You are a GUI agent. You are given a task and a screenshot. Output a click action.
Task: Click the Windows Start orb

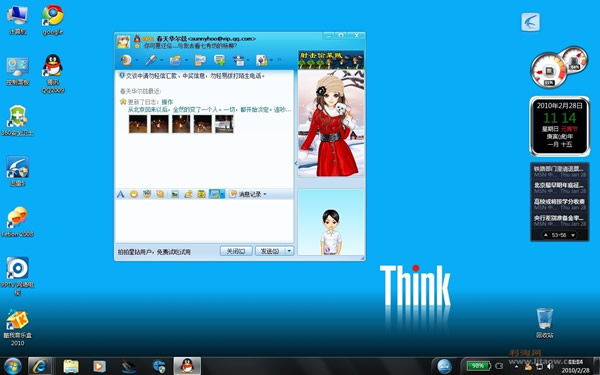(x=13, y=366)
